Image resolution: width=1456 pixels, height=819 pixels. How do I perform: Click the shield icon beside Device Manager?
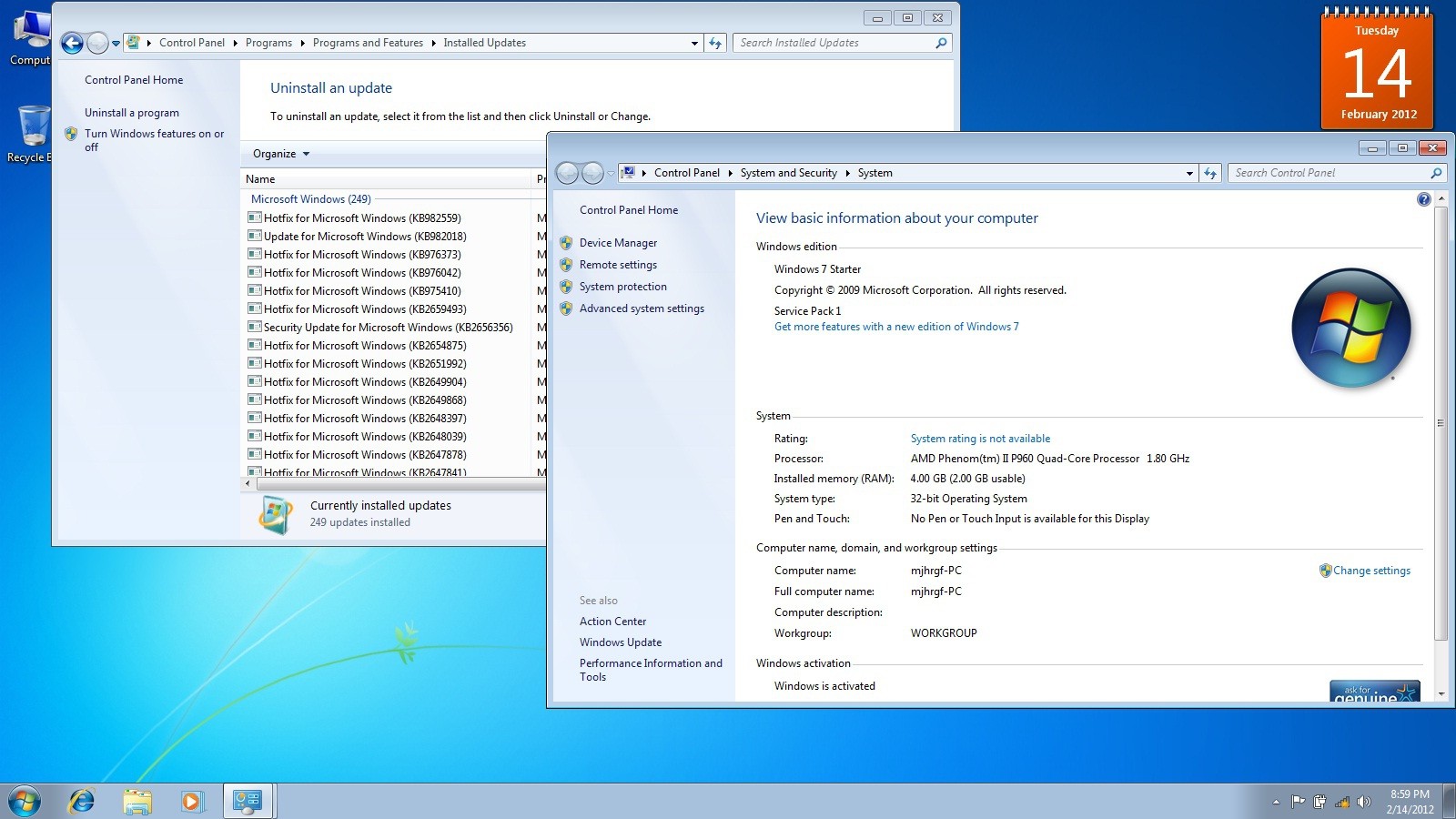pos(566,243)
